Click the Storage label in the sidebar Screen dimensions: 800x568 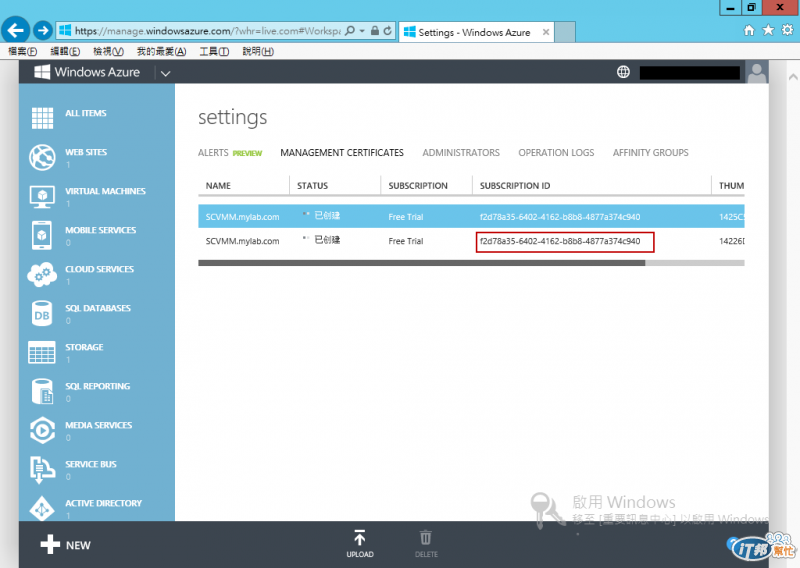84,347
